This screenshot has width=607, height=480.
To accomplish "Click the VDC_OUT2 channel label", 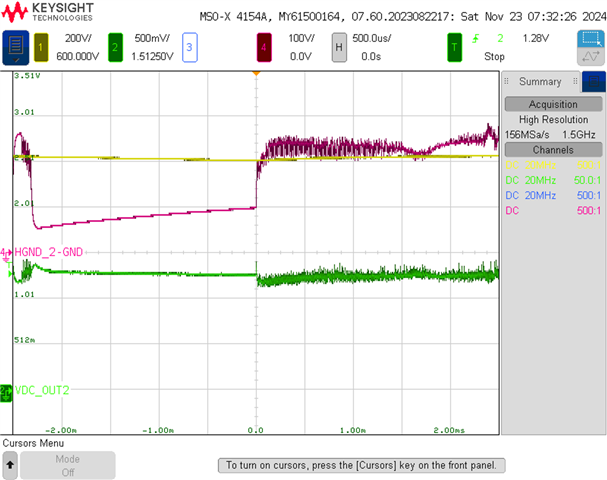I will coord(42,390).
